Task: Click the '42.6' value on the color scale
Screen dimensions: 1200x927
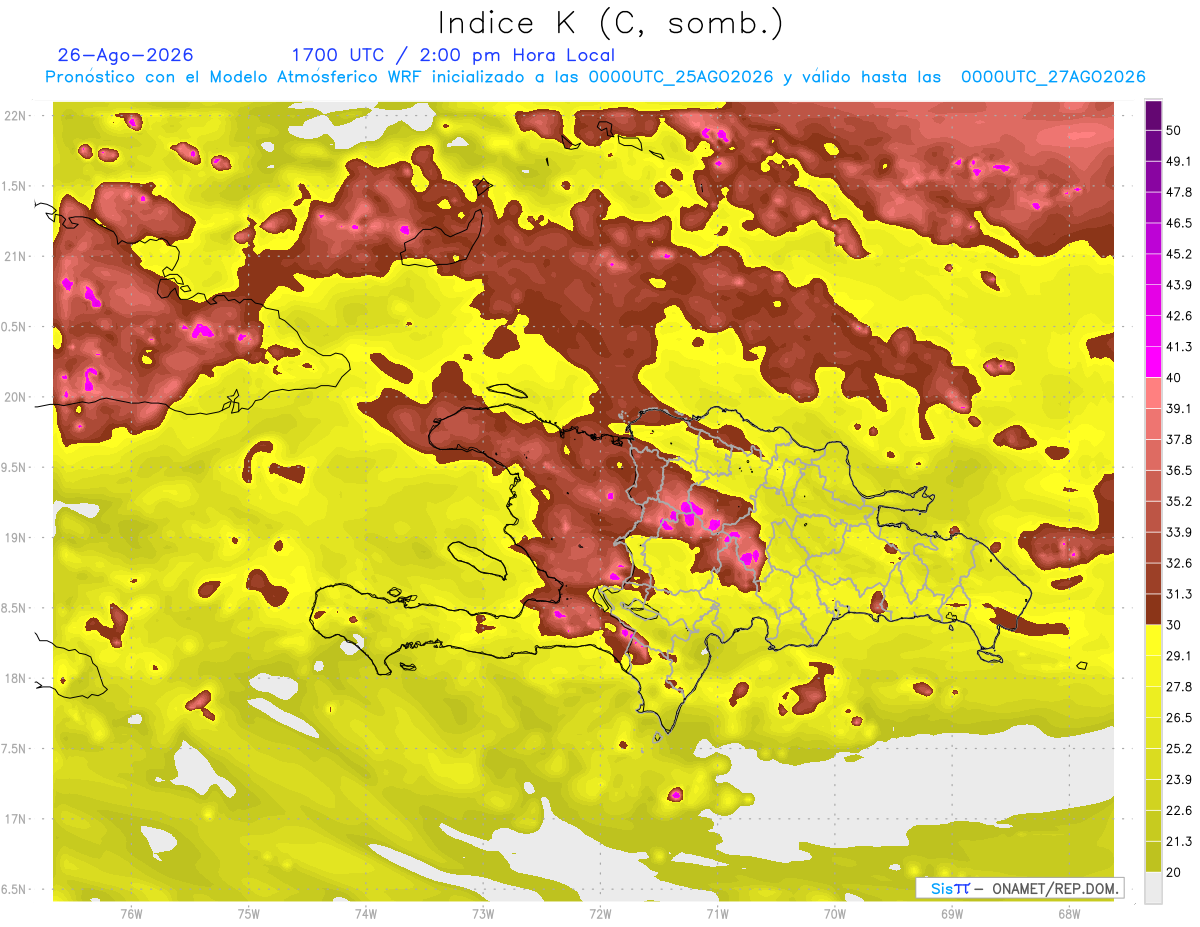Action: coord(1178,316)
